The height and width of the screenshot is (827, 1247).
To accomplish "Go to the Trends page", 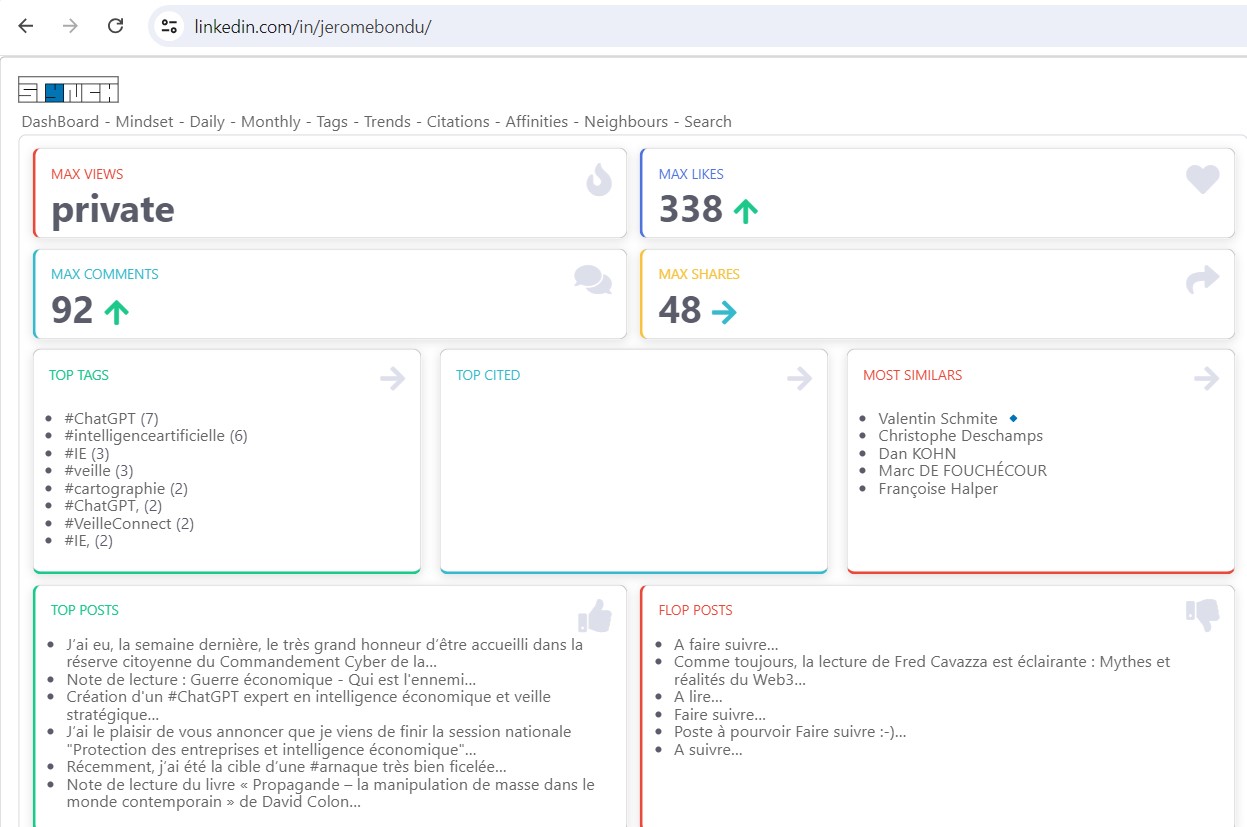I will pos(387,122).
